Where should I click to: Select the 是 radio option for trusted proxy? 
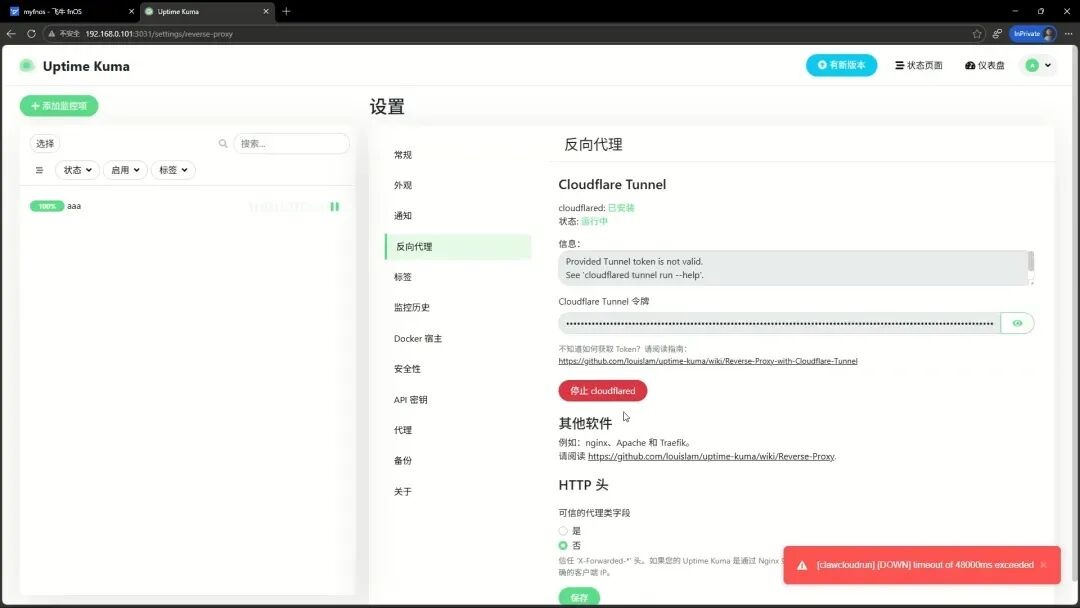click(563, 531)
